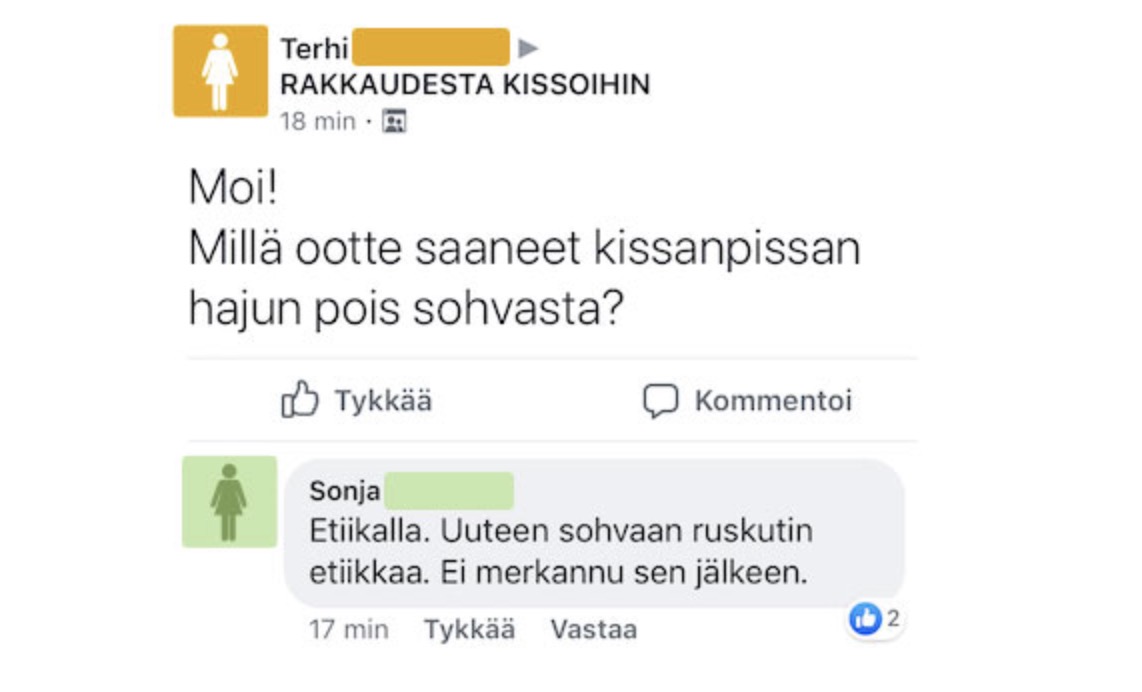Click the speech bubble comment icon
The image size is (1142, 692).
click(660, 401)
